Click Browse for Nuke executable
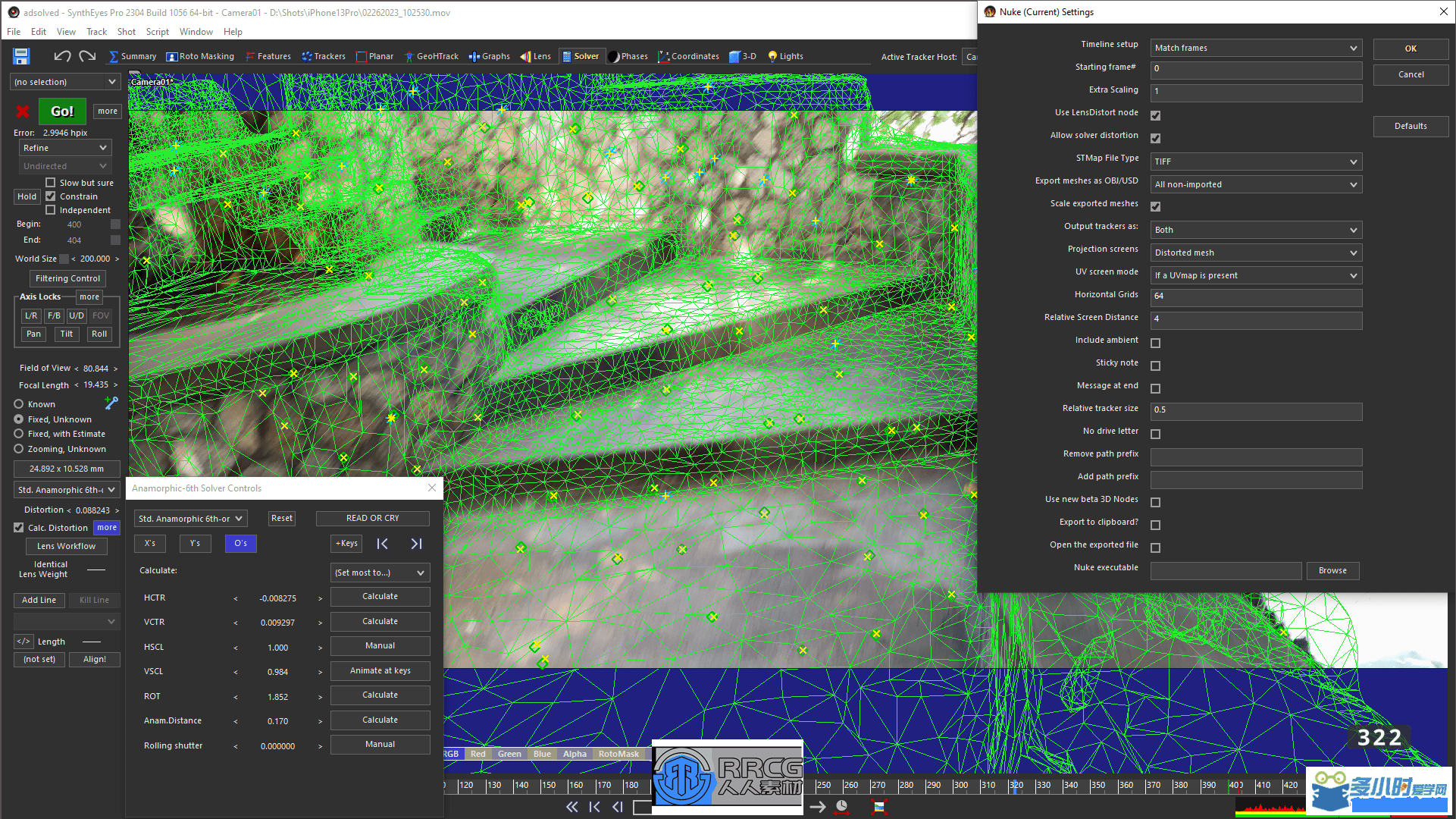 [x=1332, y=570]
